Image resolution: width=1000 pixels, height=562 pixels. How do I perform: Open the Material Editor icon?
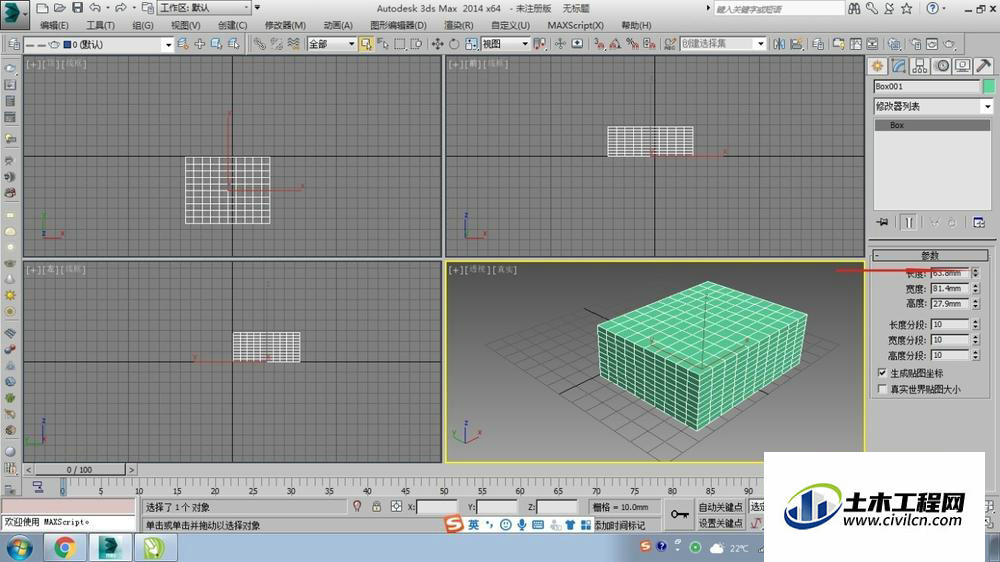pos(894,44)
